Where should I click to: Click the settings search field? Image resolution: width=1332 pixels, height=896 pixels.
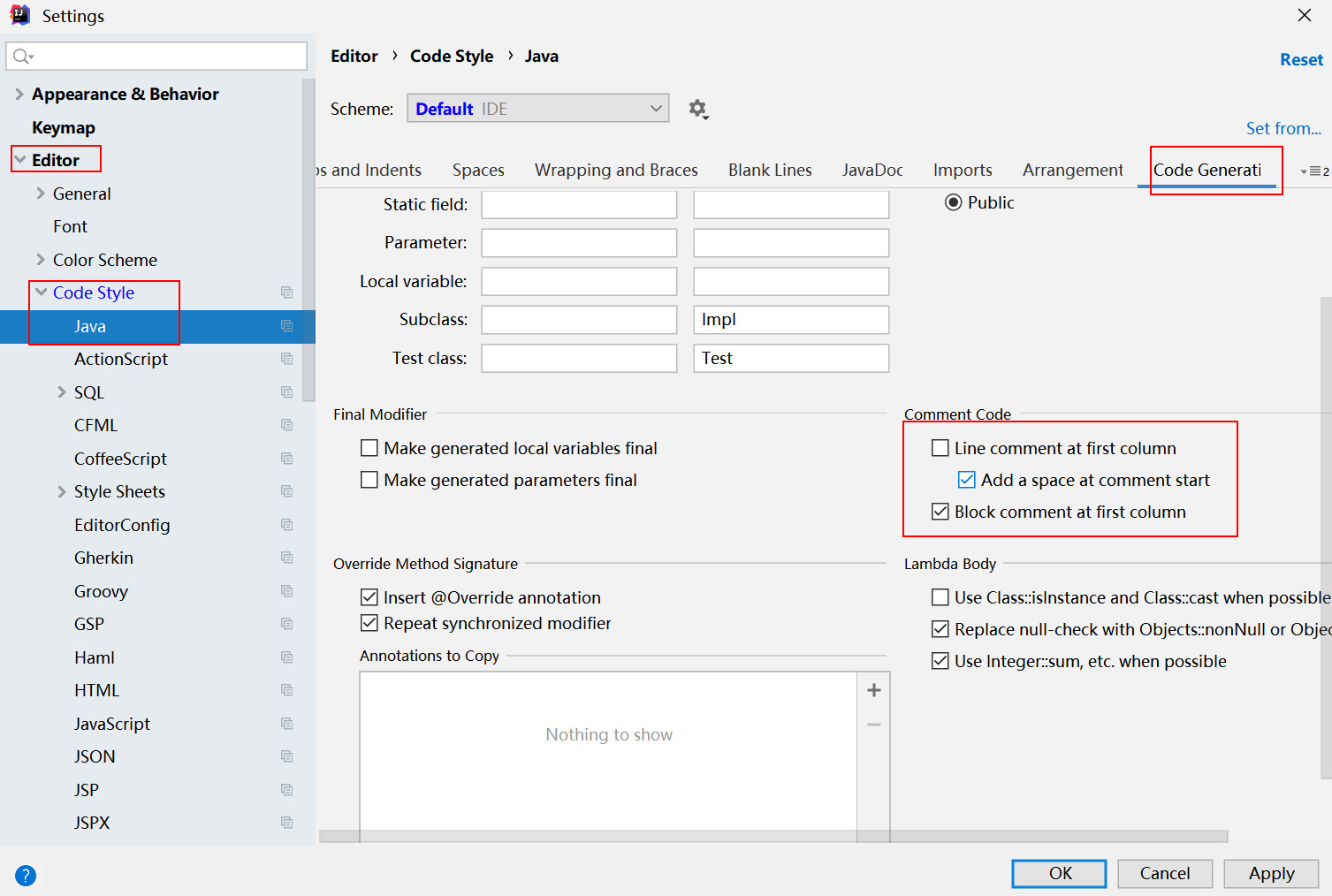156,57
